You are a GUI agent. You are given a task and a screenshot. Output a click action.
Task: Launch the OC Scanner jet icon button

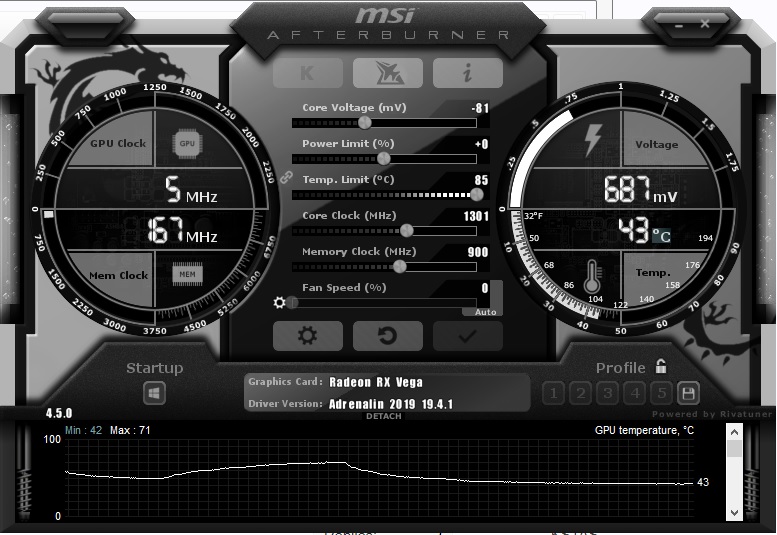coord(388,73)
